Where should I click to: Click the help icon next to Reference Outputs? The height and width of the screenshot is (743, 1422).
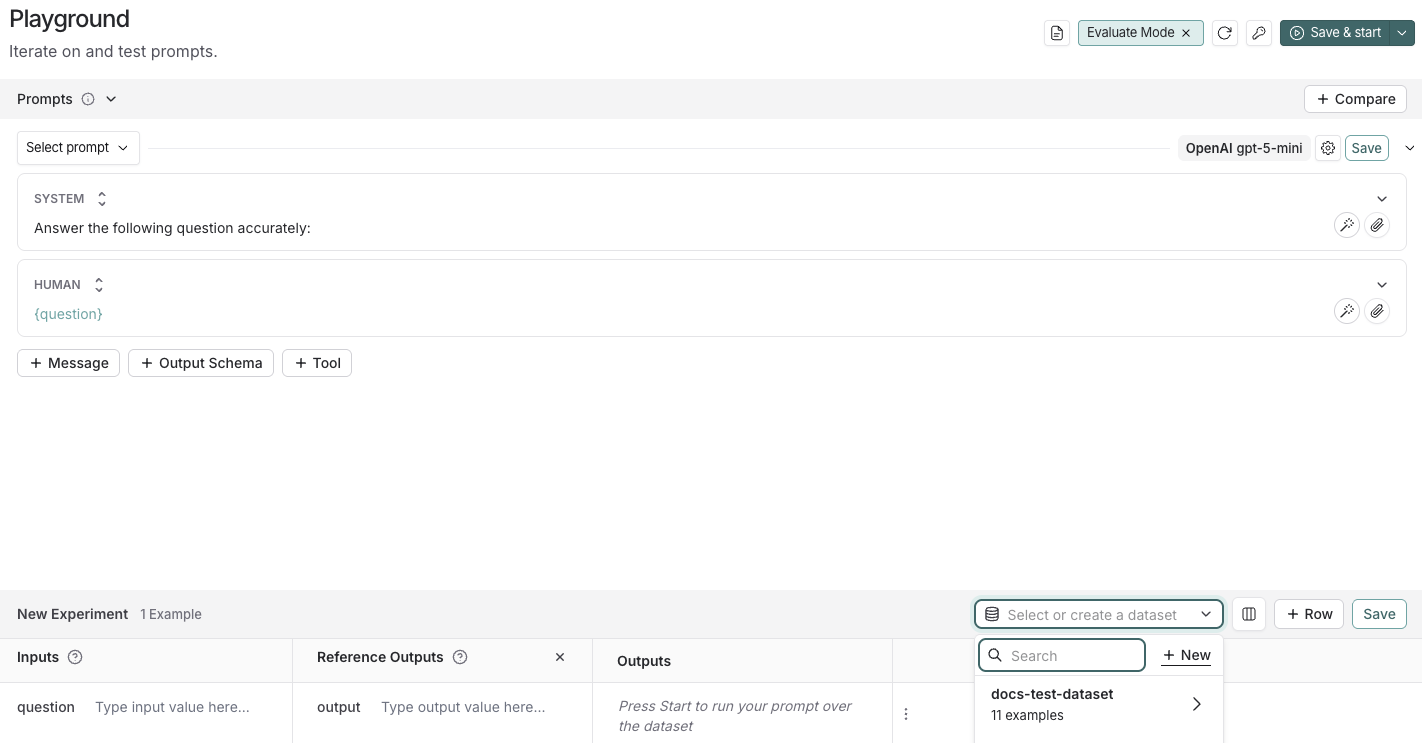(x=460, y=657)
